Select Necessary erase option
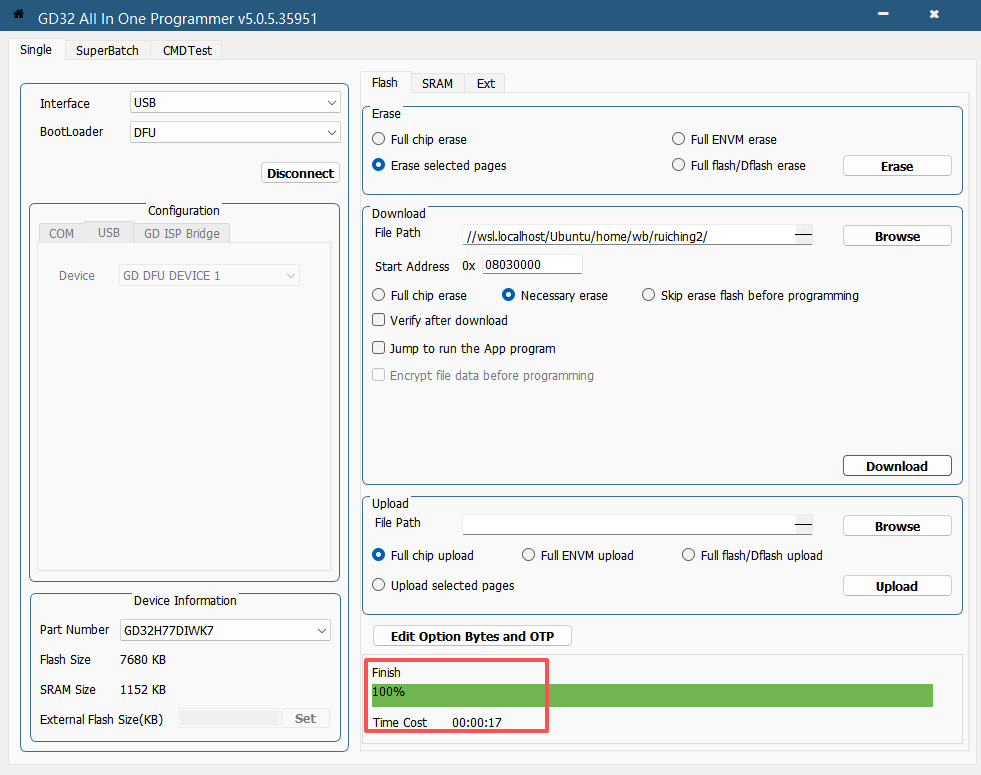The image size is (981, 775). [x=555, y=295]
